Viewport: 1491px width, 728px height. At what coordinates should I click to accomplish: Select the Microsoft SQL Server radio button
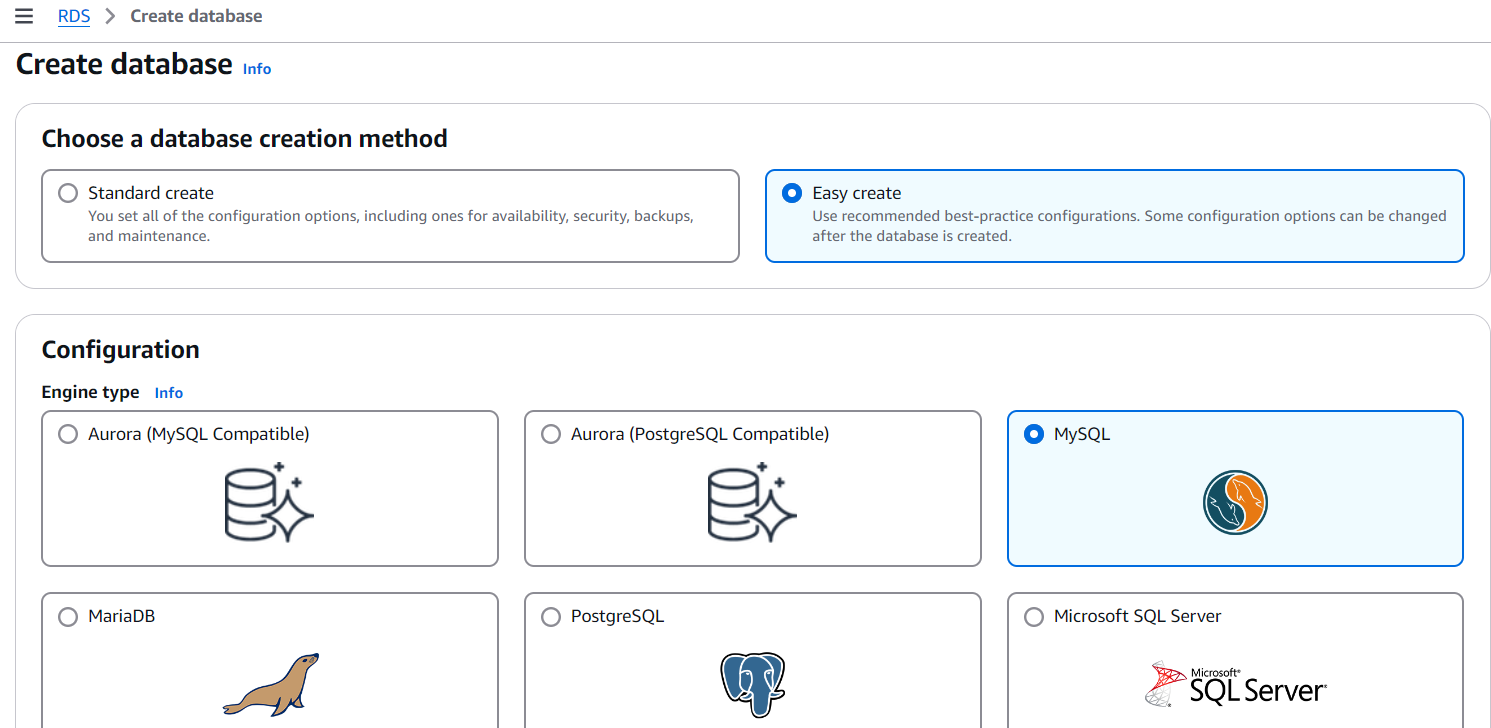pyautogui.click(x=1034, y=616)
